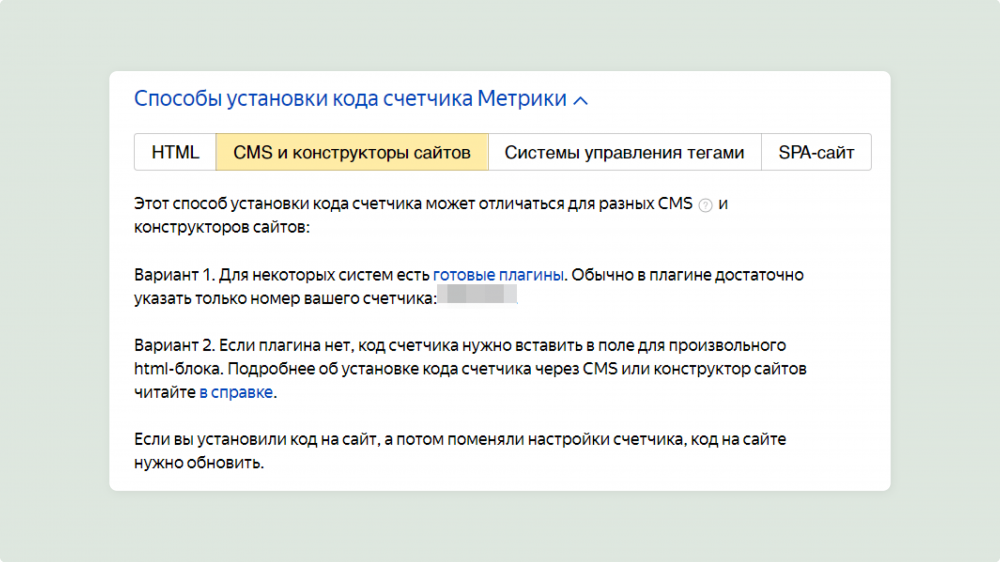
Task: Open the в справке help link
Action: [x=236, y=392]
